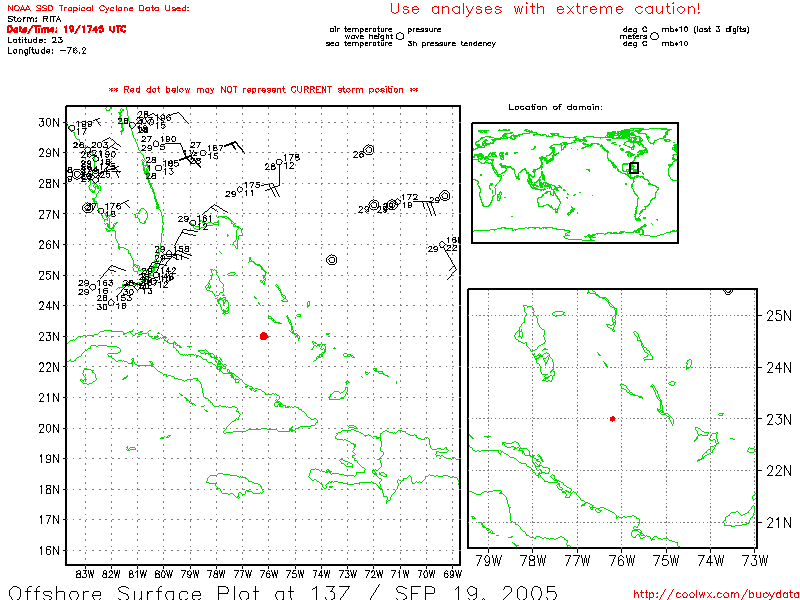Click the buoy circle labeled 178 near 28.5N
This screenshot has width=800, height=600.
coord(279,162)
